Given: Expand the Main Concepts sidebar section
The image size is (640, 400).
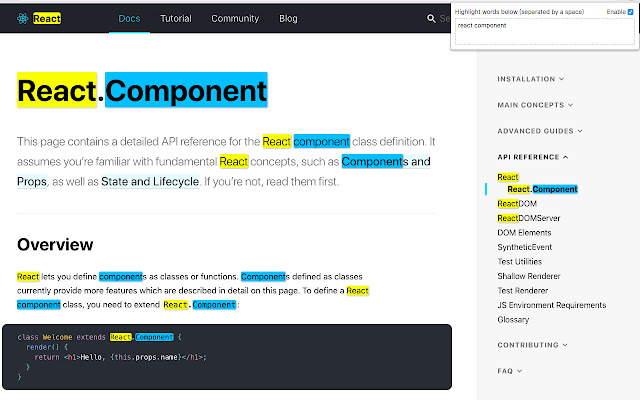Looking at the screenshot, I should tap(535, 105).
